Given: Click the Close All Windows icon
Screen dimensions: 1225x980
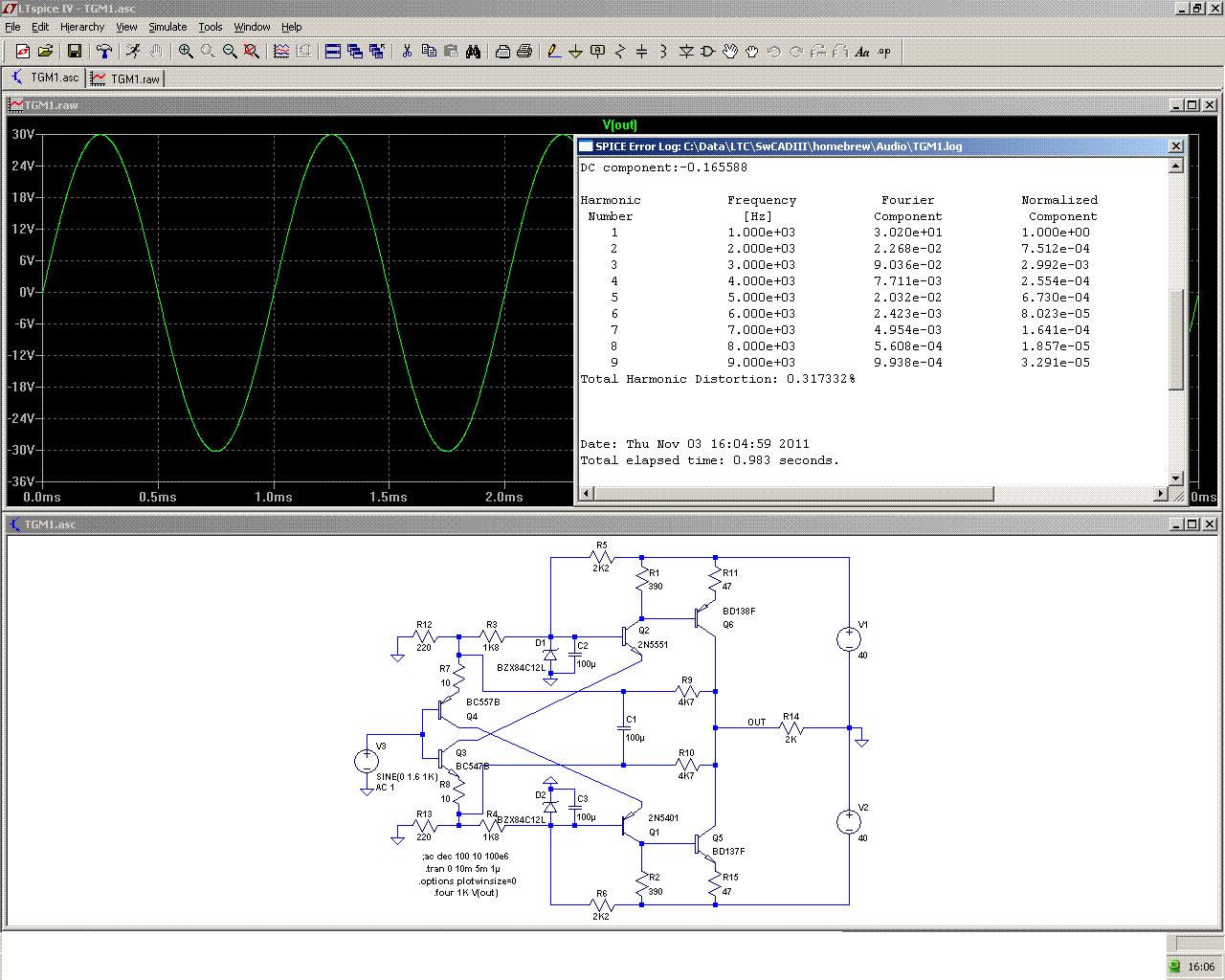Looking at the screenshot, I should 377,52.
